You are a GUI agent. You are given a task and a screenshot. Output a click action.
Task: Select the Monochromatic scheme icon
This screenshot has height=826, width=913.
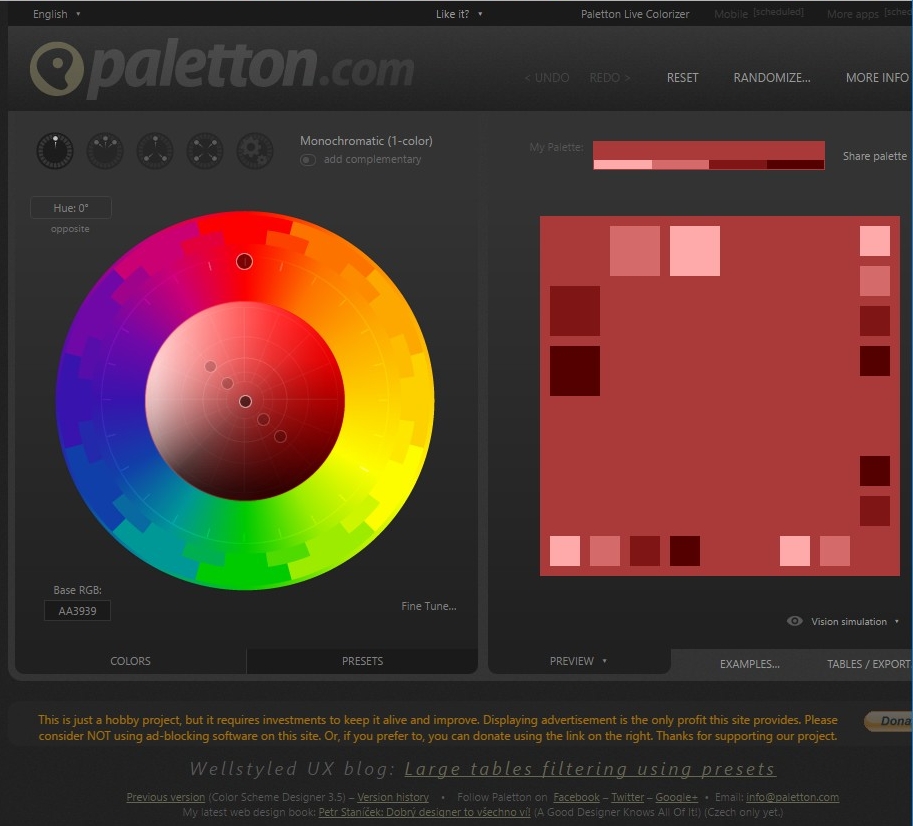(54, 150)
